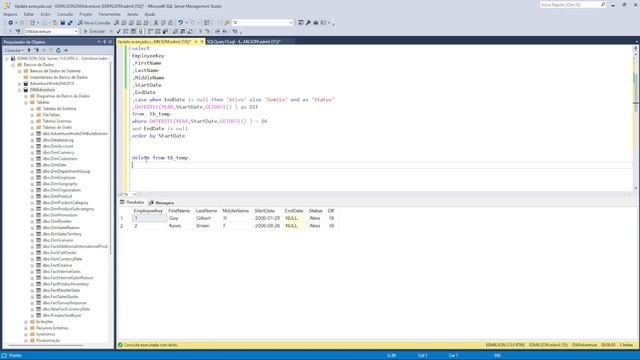Click the dbo.DimDate table icon
Image resolution: width=640 pixels, height=360 pixels.
[38, 165]
